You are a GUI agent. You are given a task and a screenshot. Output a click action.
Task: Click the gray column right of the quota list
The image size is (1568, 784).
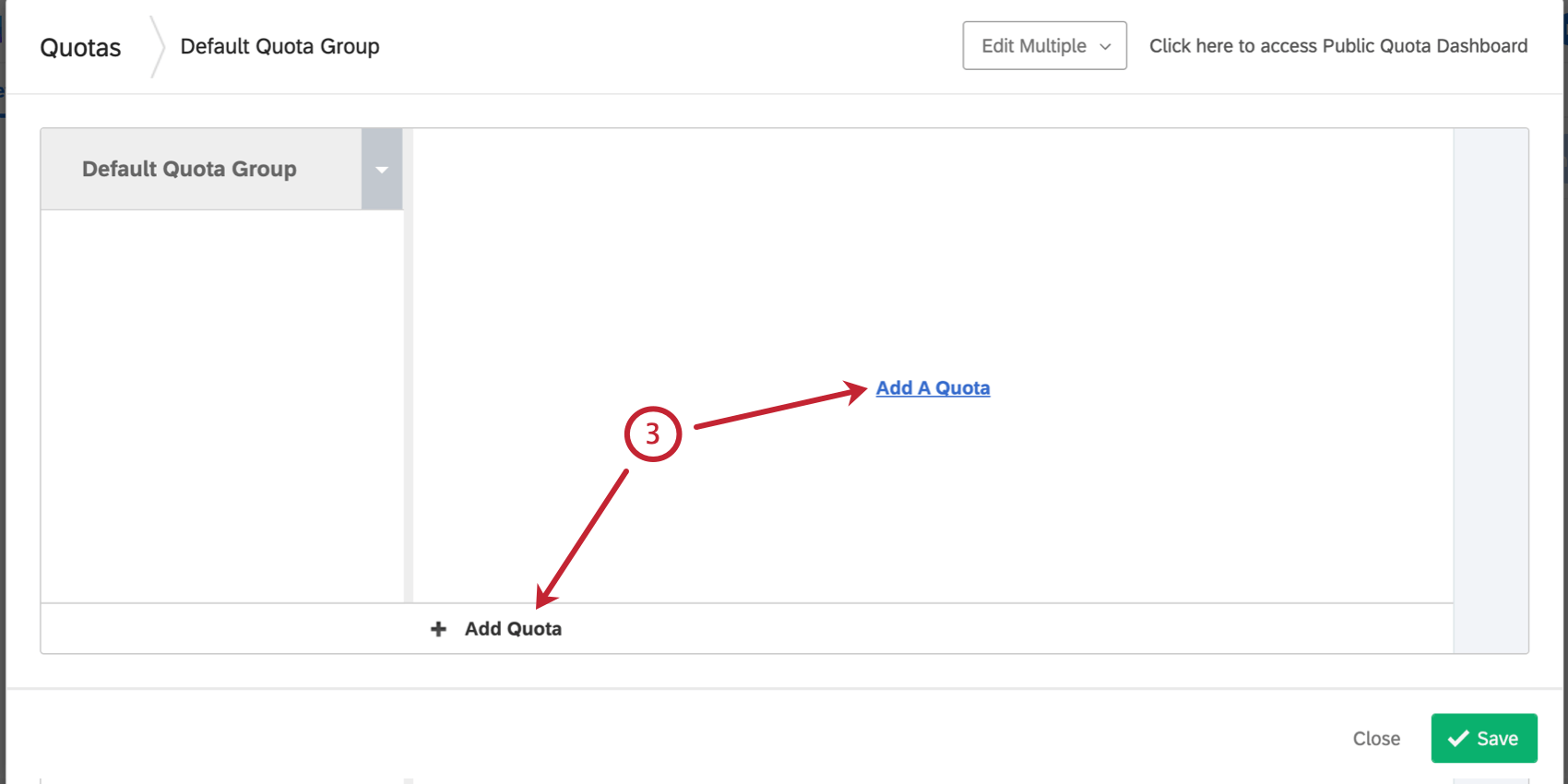coord(1491,390)
